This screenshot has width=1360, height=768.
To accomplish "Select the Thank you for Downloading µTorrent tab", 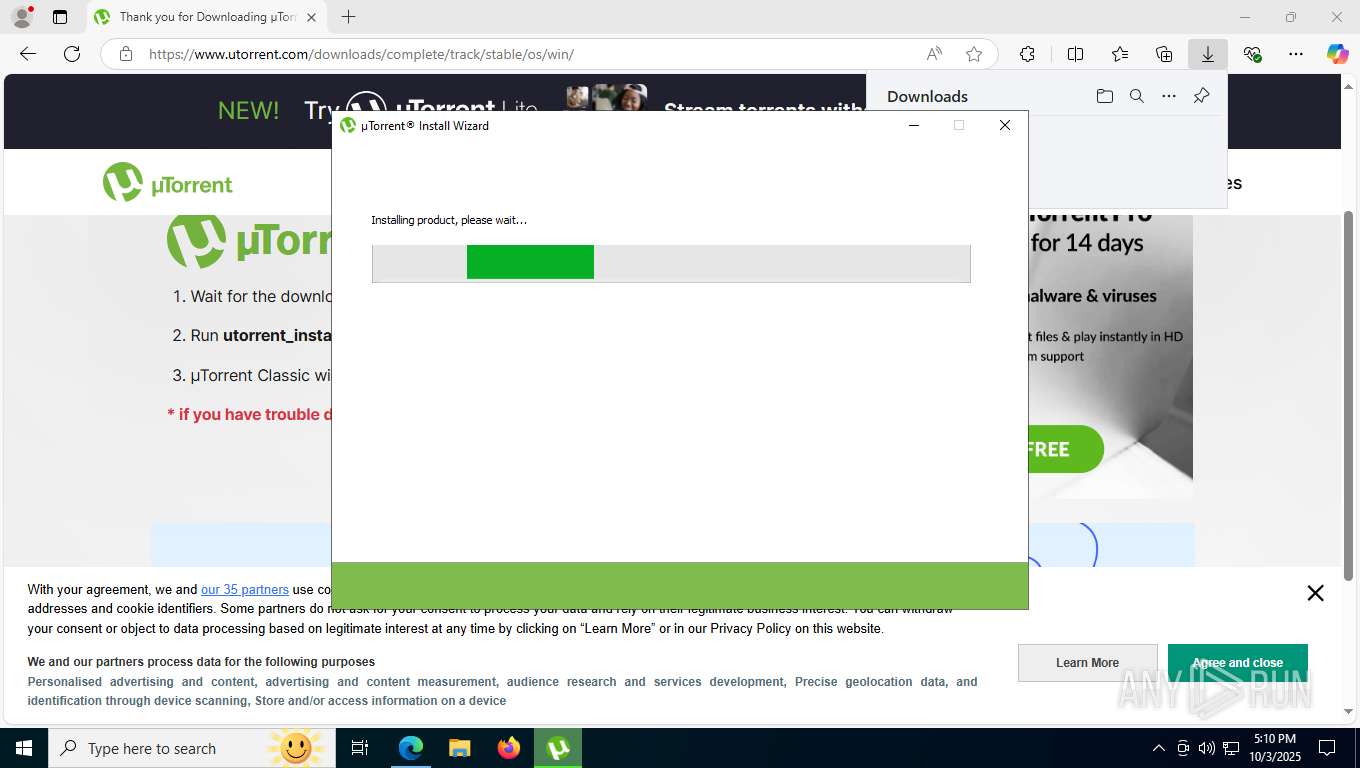I will click(206, 17).
